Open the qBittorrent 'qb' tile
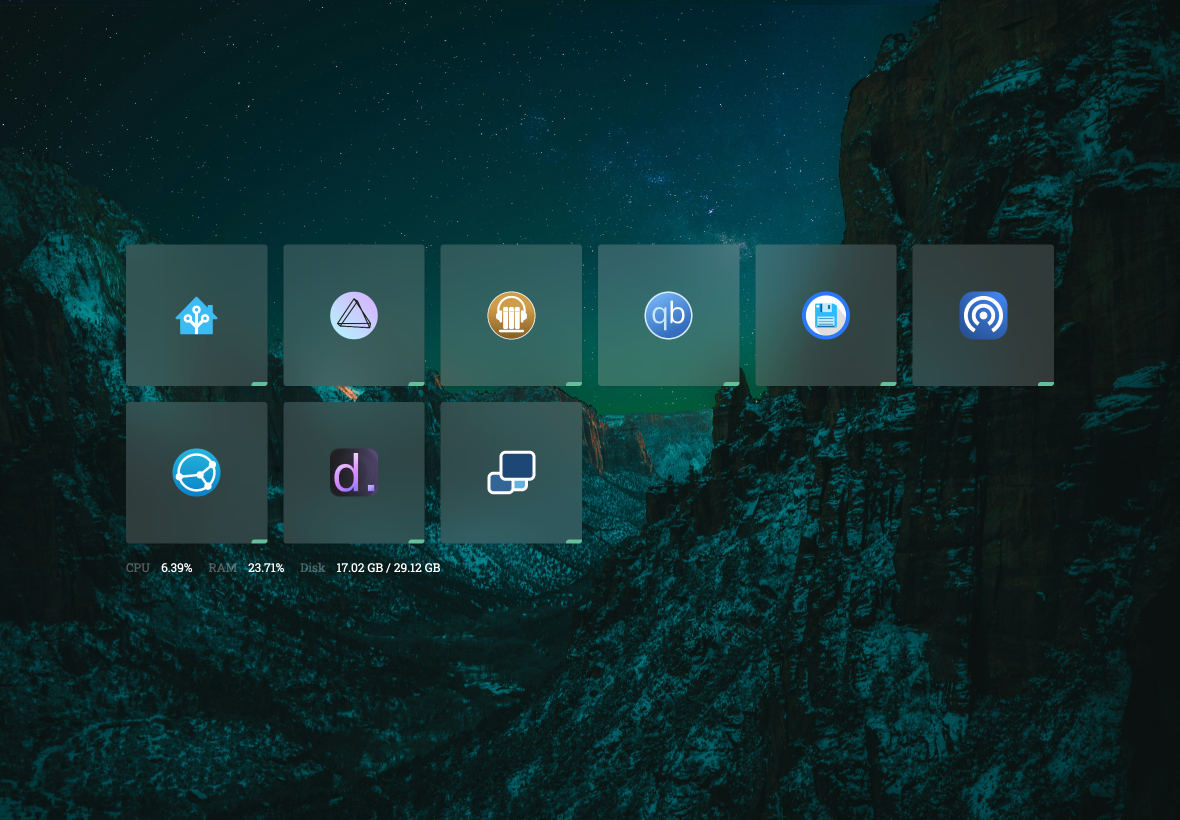This screenshot has height=820, width=1180. coord(668,315)
